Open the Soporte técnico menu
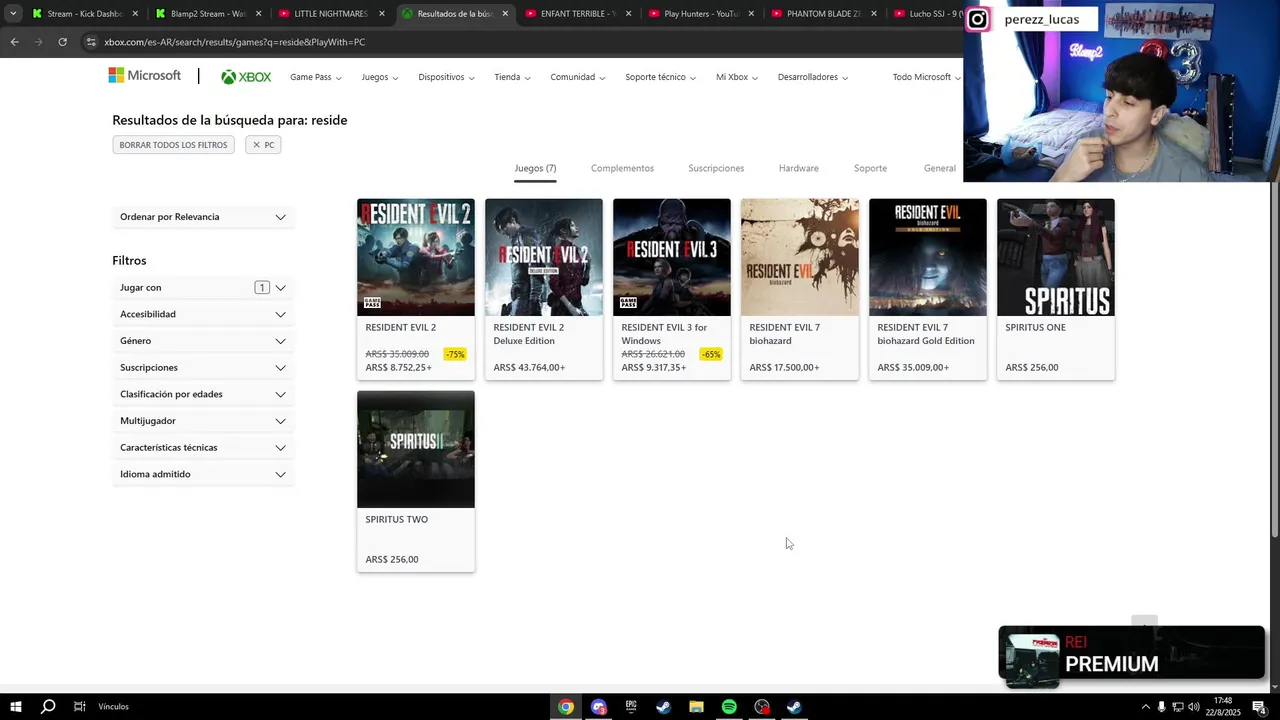This screenshot has height=720, width=1280. pyautogui.click(x=660, y=77)
